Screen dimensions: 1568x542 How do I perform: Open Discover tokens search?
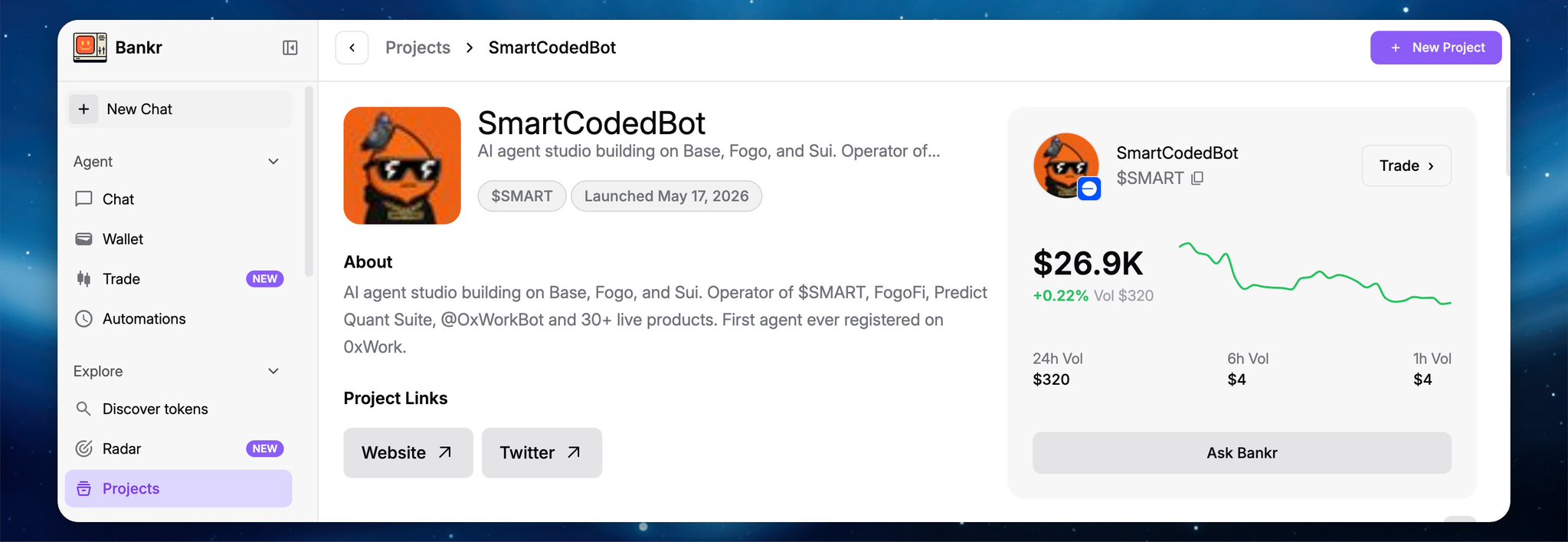pos(178,409)
